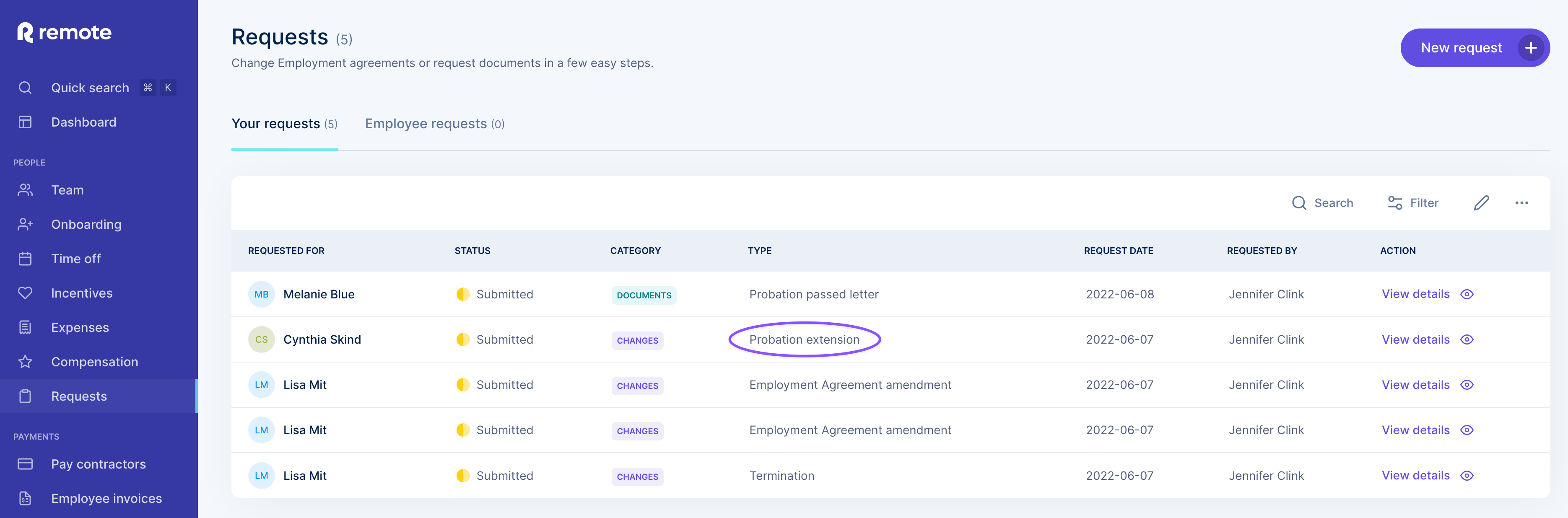
Task: Click the DOCUMENTS category badge
Action: [644, 295]
